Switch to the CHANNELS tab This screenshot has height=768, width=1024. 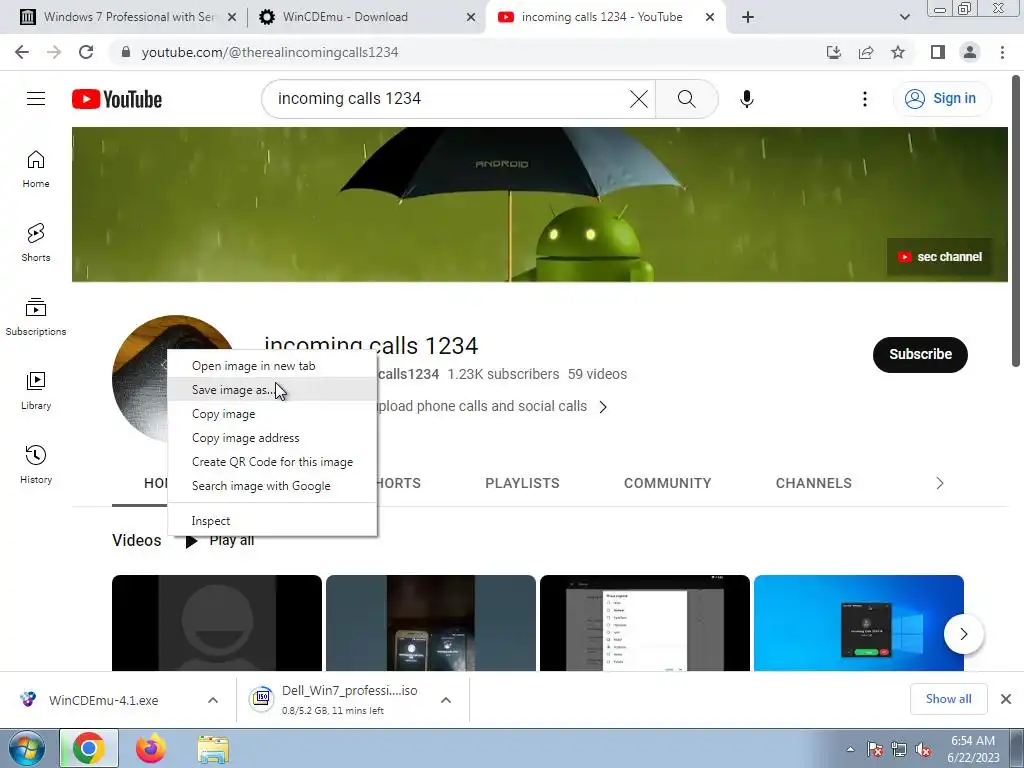click(x=814, y=483)
